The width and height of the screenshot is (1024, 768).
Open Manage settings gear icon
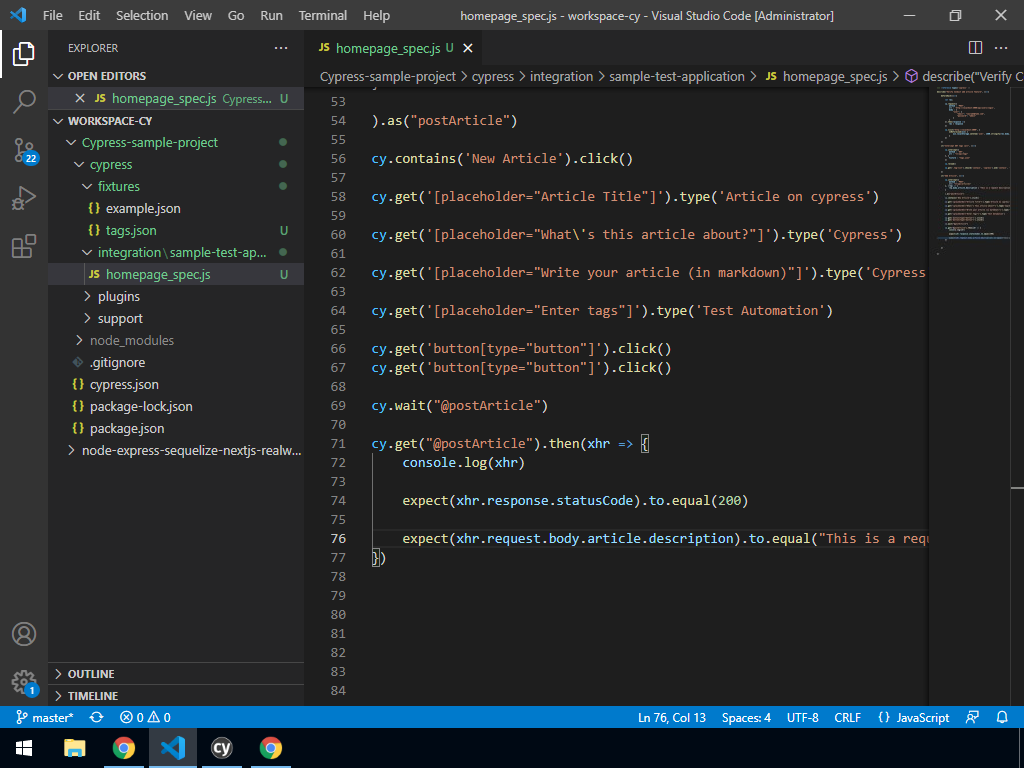coord(24,682)
